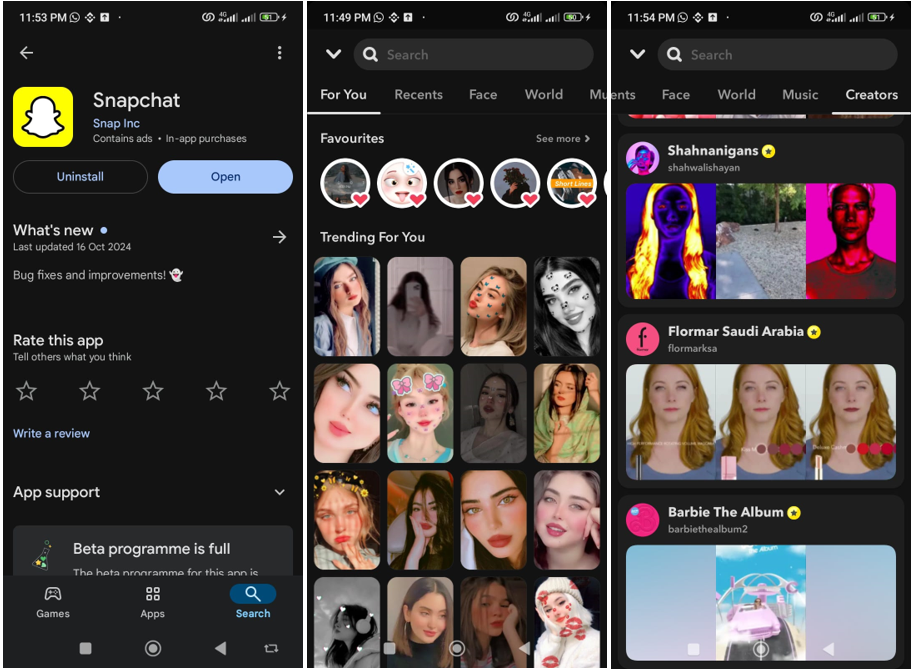This screenshot has height=672, width=915.
Task: Tap the Barbie The Album creator name
Action: [725, 512]
